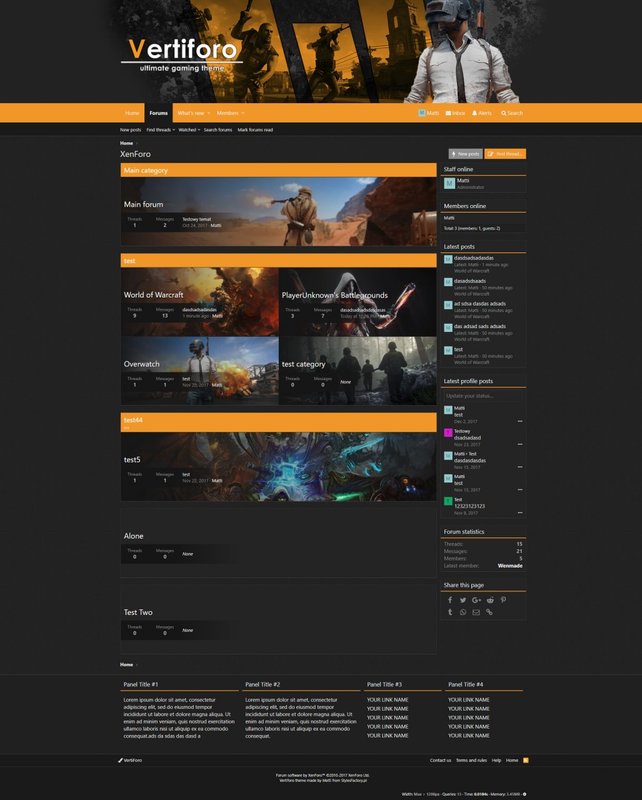Open the Main forum title link
Image resolution: width=642 pixels, height=800 pixels.
tap(143, 204)
